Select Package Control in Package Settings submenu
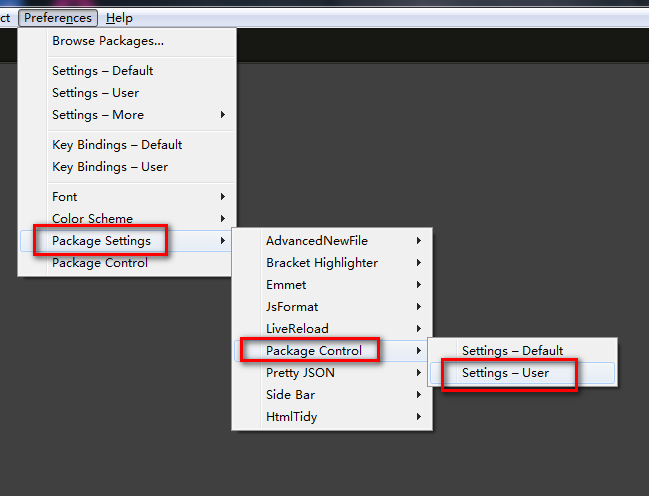The width and height of the screenshot is (649, 496). pos(332,351)
